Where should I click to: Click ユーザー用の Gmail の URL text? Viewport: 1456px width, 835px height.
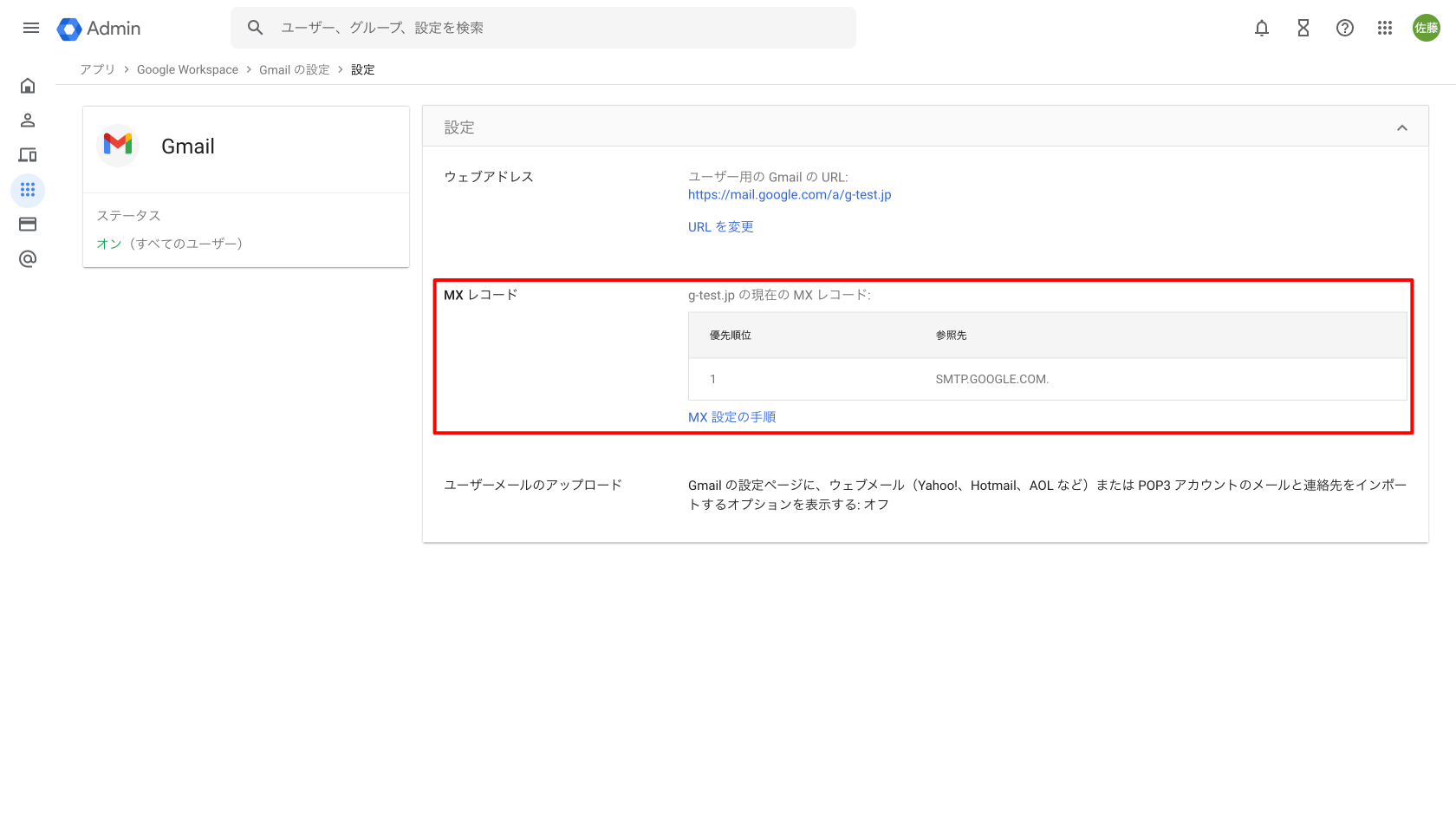coord(768,177)
